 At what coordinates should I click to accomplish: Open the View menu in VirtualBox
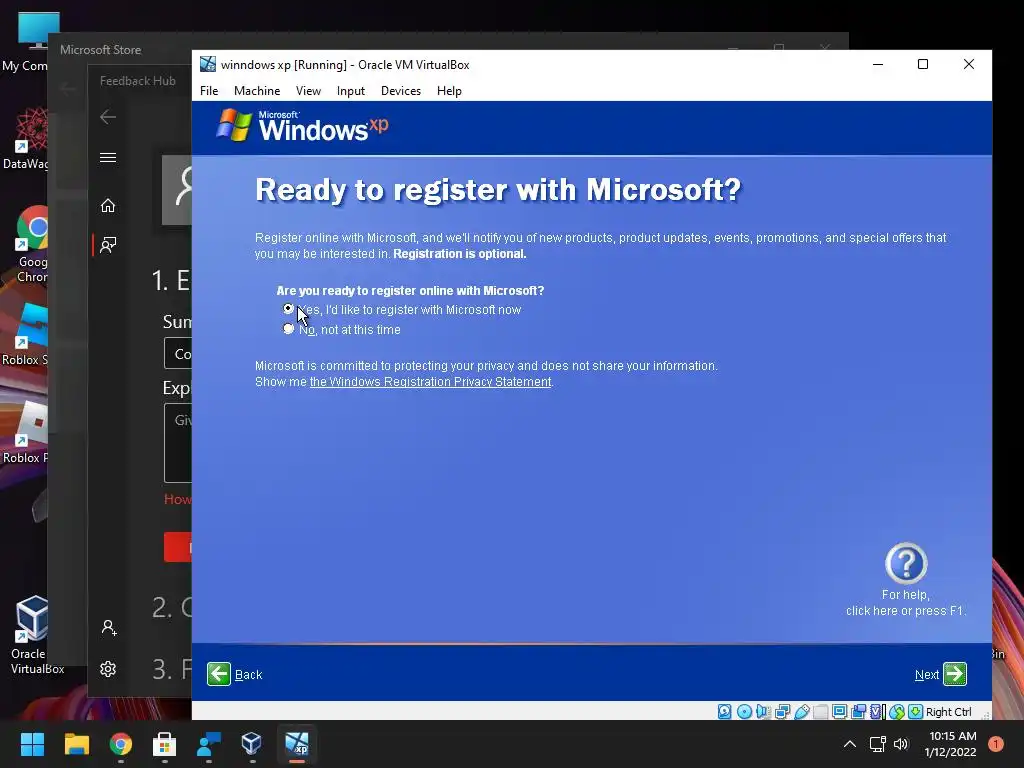308,91
